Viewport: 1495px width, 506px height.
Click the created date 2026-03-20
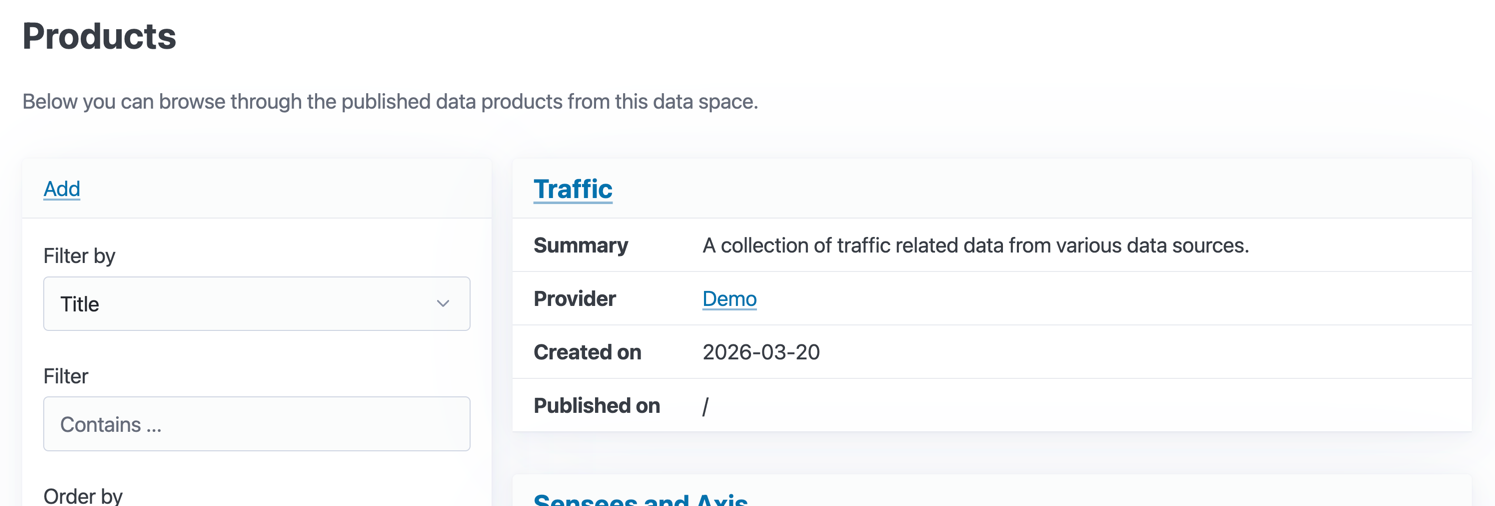click(x=761, y=353)
